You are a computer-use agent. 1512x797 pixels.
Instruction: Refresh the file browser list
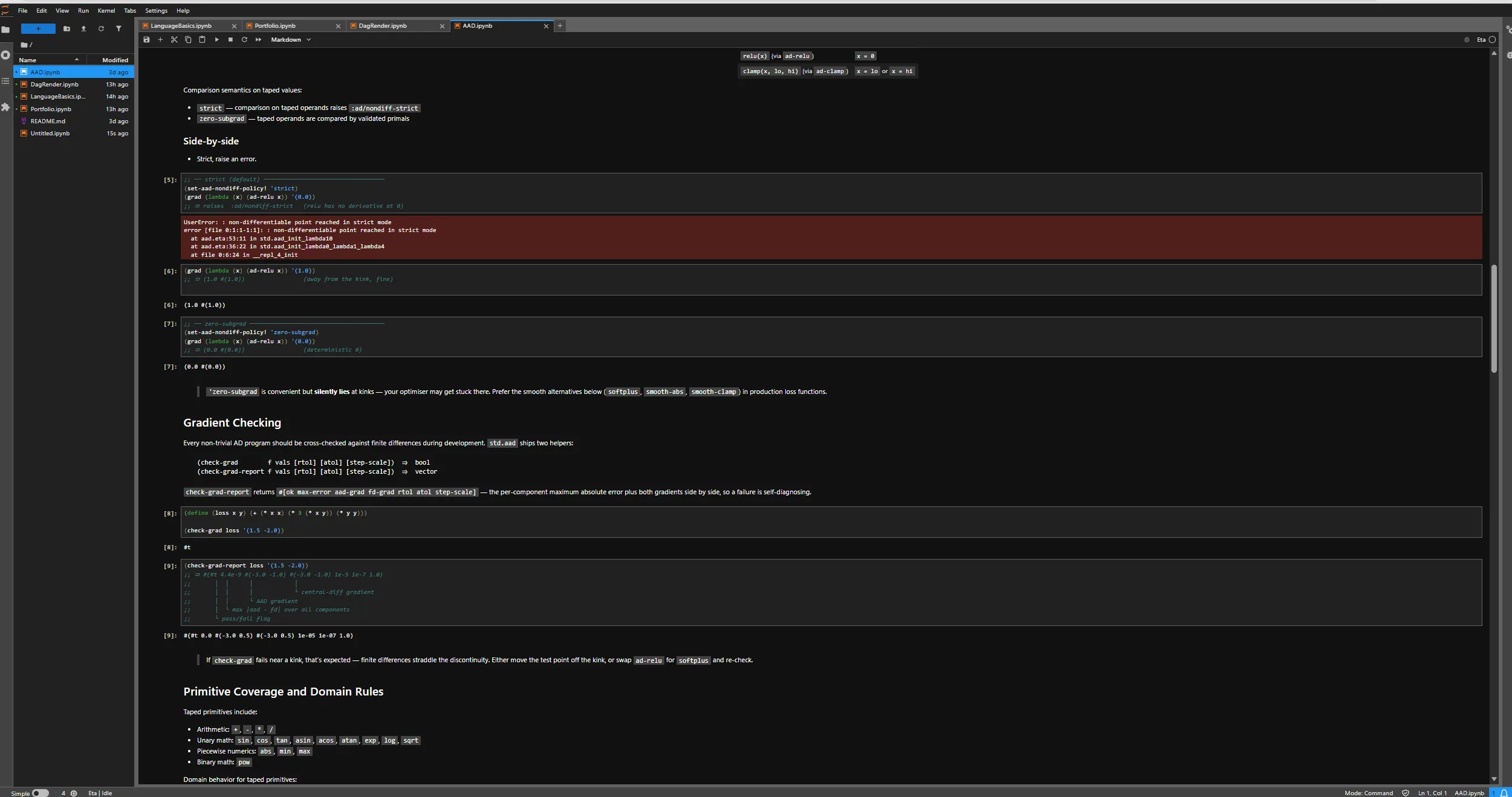coord(101,28)
